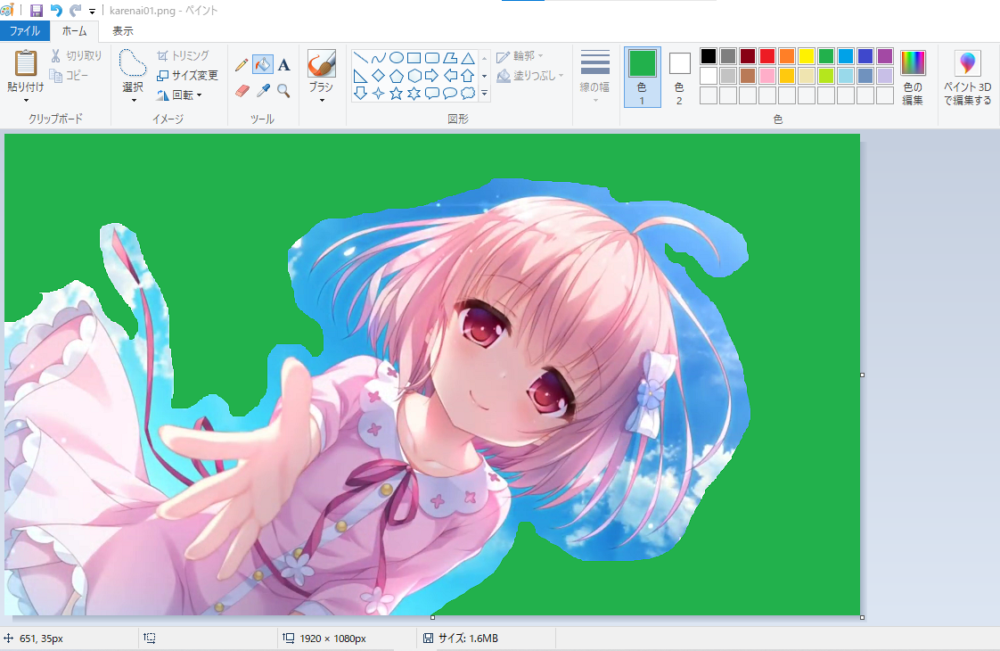The width and height of the screenshot is (1000, 651).
Task: Expand the Select (選択) dropdown arrow
Action: [133, 101]
